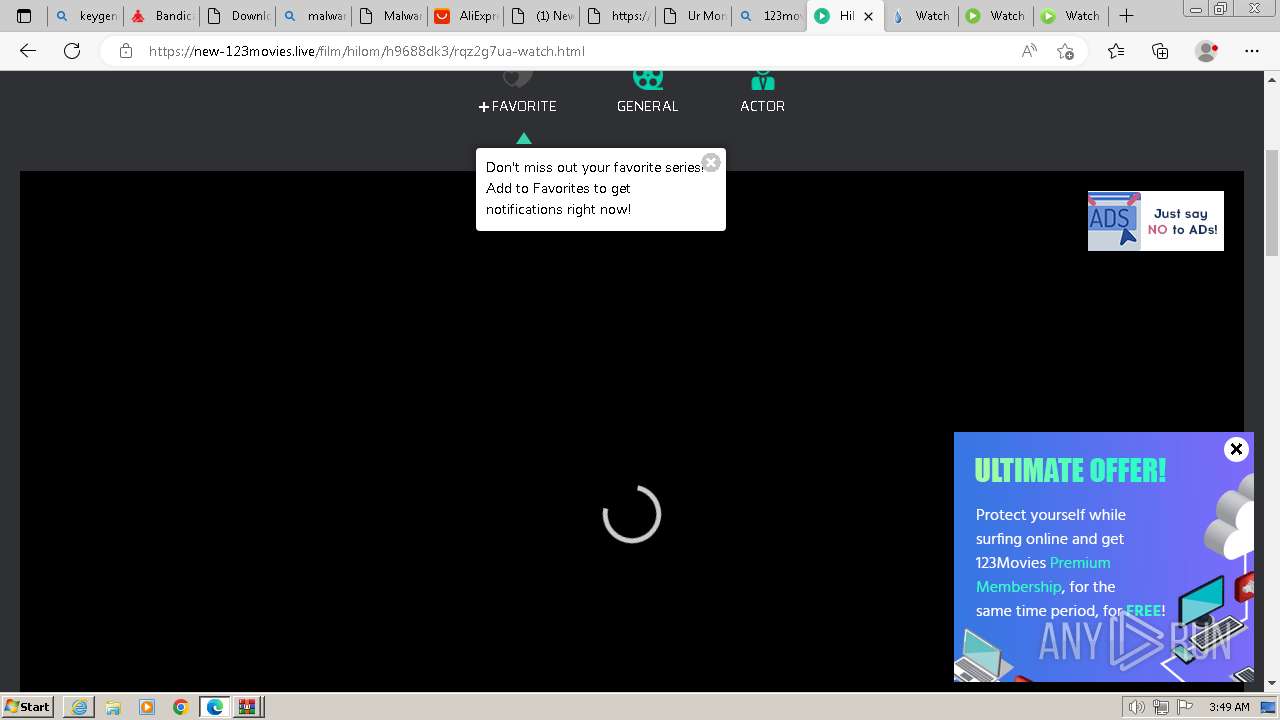Open the browser Favorites list
The height and width of the screenshot is (720, 1280).
(x=1116, y=51)
